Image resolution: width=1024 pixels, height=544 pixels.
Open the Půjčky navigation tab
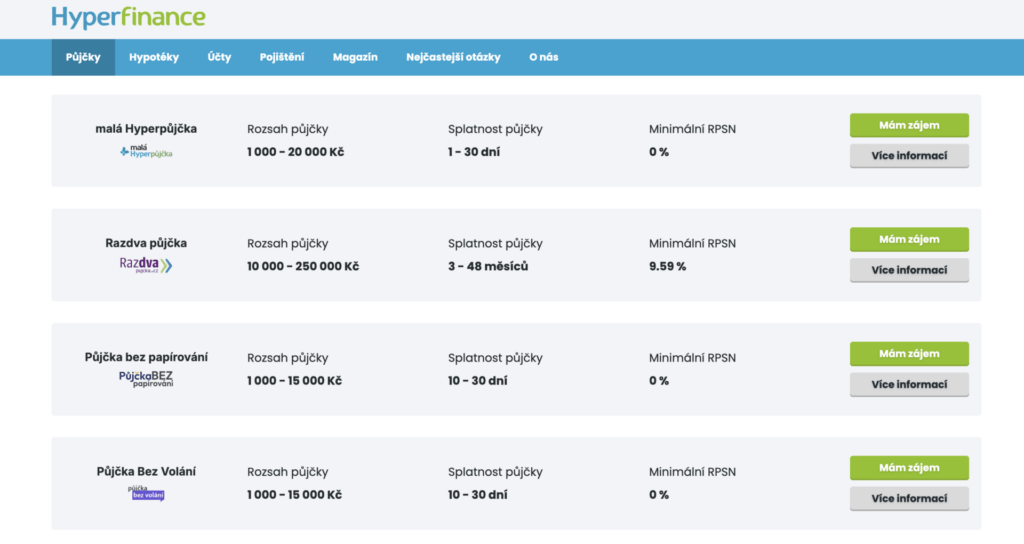83,57
